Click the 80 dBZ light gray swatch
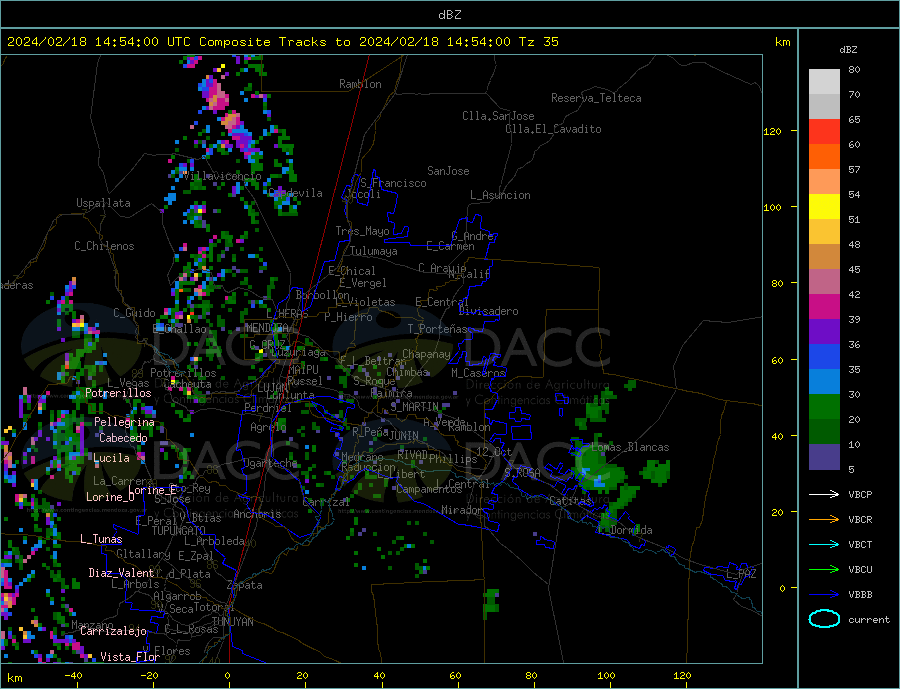 tap(824, 82)
